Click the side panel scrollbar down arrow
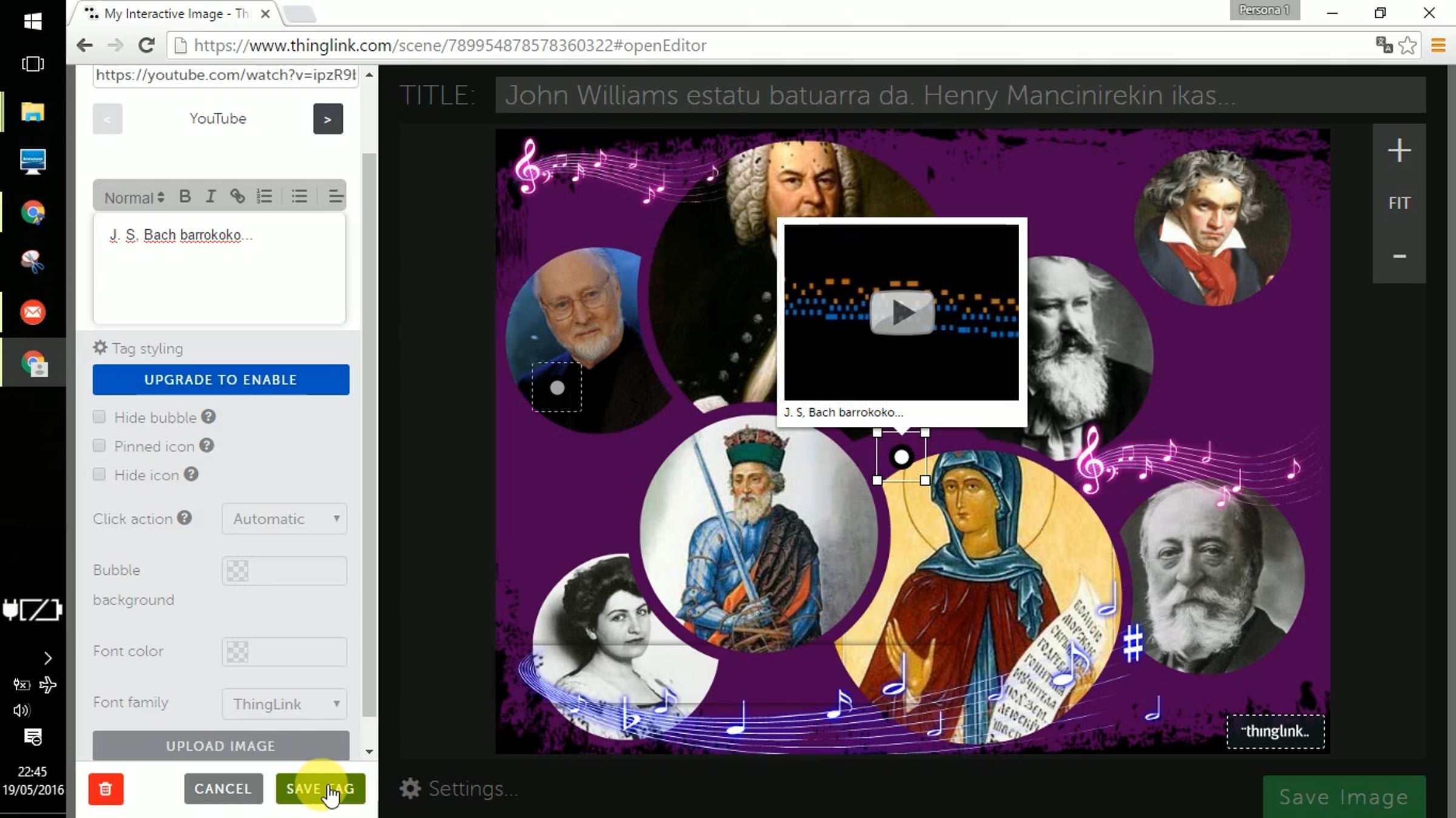This screenshot has height=818, width=1456. [369, 751]
